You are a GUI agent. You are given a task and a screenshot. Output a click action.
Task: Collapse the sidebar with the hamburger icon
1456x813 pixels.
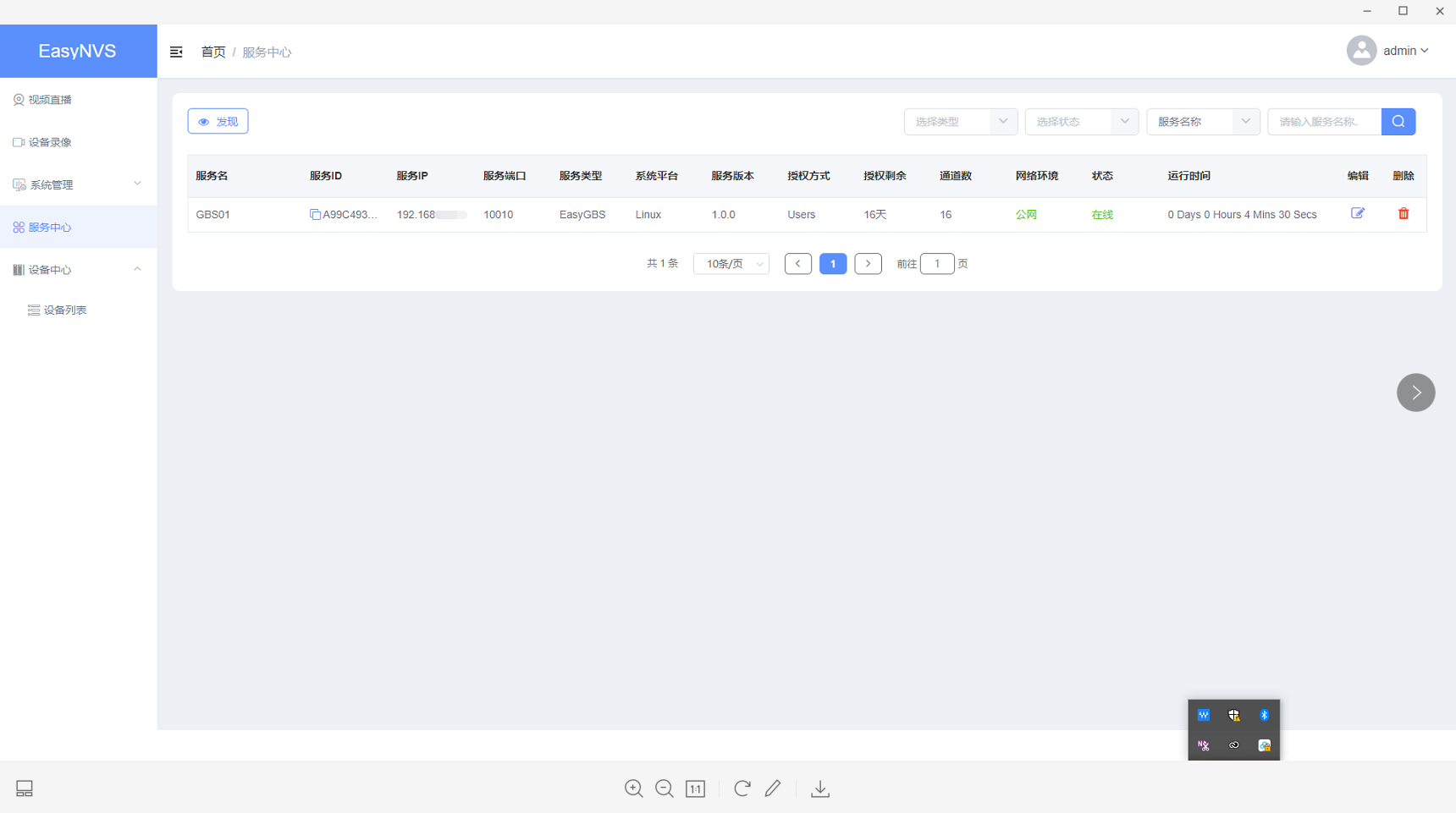[176, 52]
